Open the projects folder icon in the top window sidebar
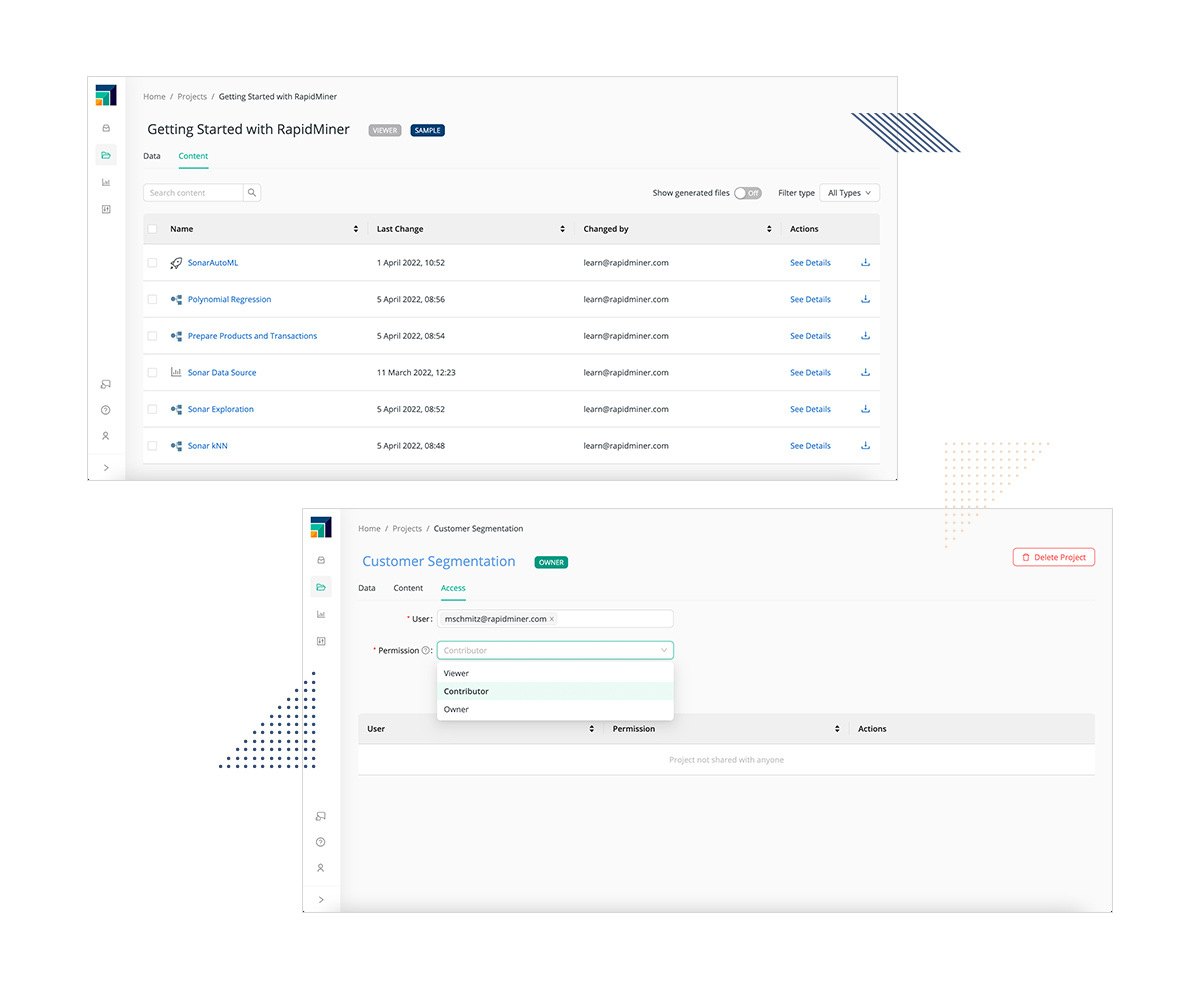Screen dimensions: 1200x990 [106, 155]
